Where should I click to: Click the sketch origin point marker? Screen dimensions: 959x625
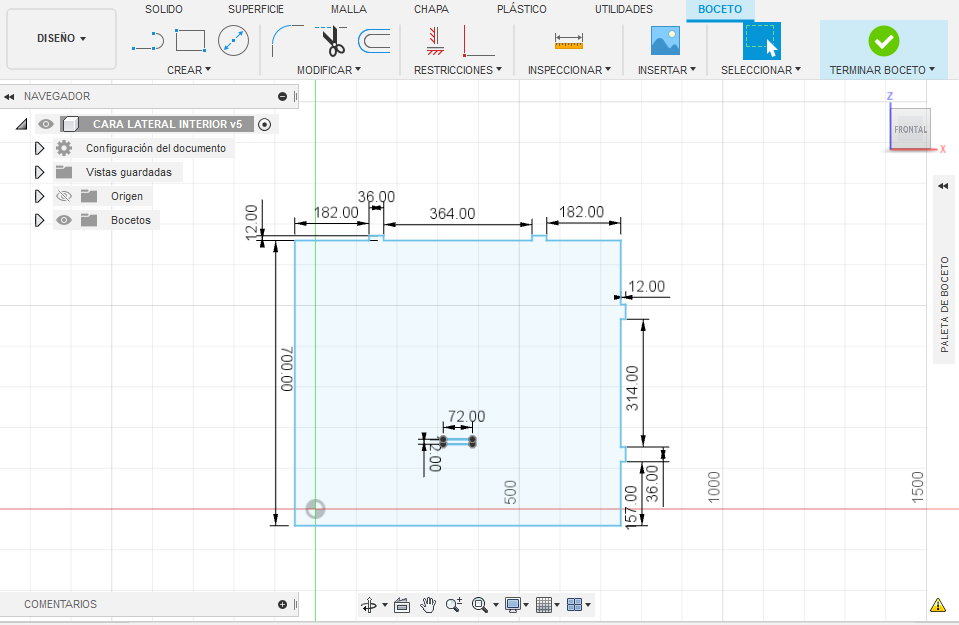(x=316, y=509)
